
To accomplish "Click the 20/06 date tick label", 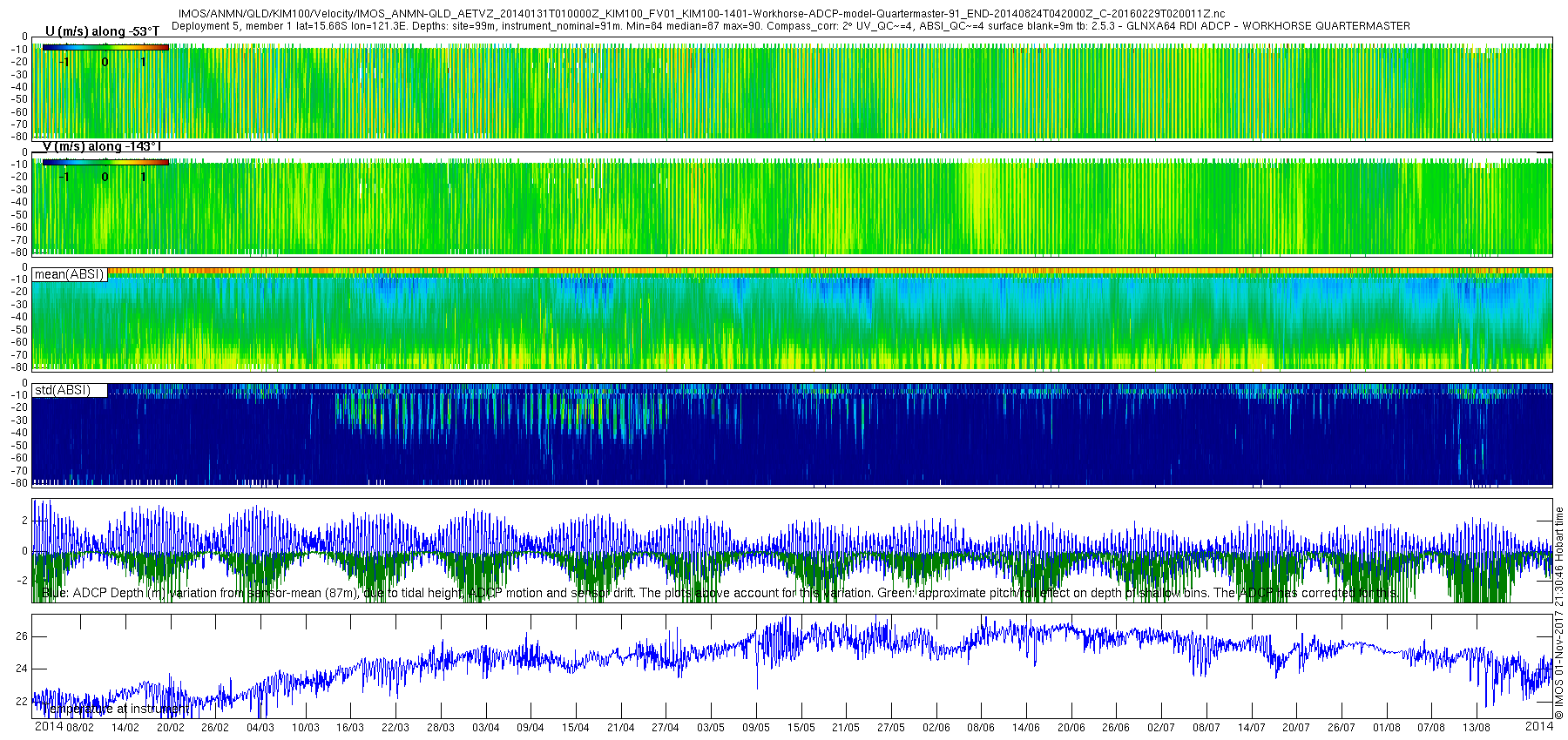I will pos(1071,728).
